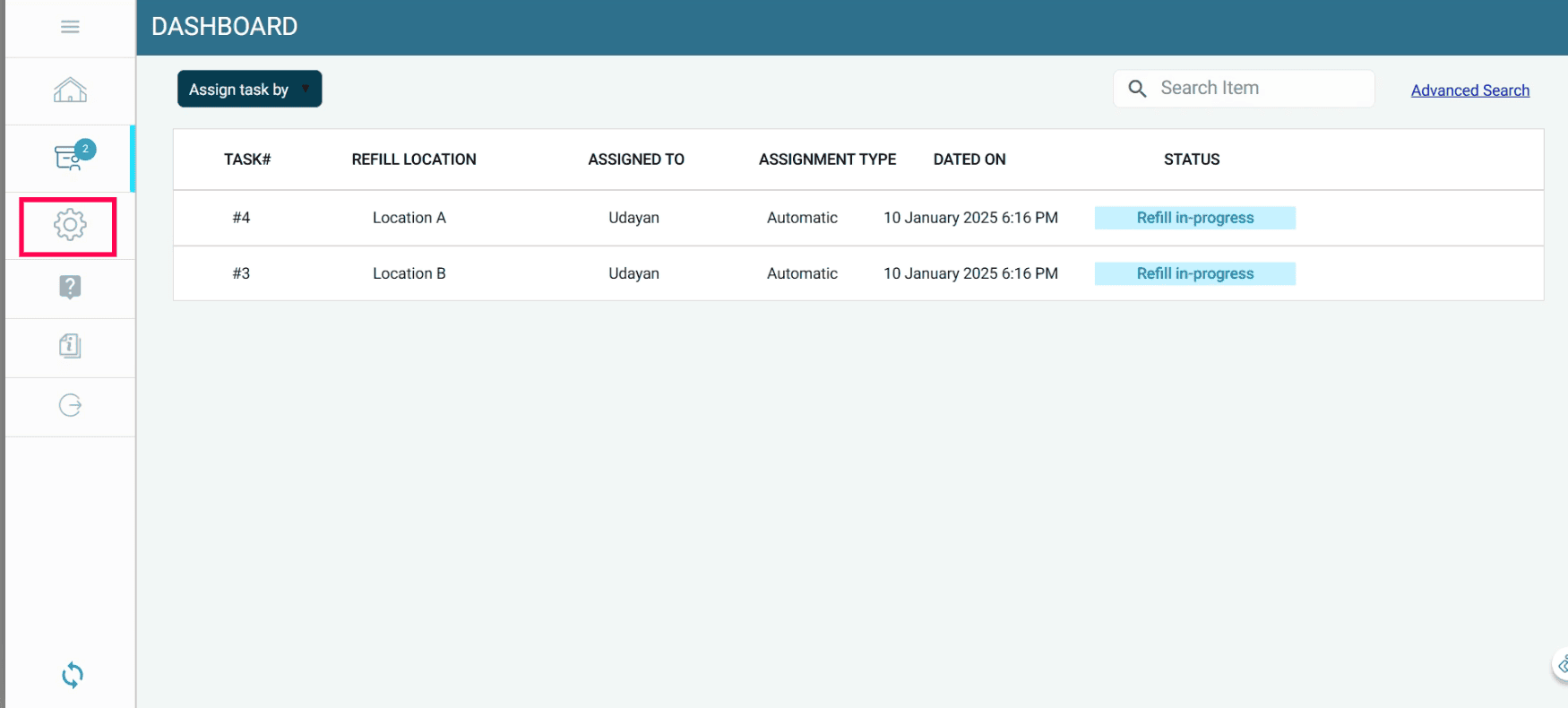
Task: Click the REFILL LOCATION column header
Action: pos(413,160)
